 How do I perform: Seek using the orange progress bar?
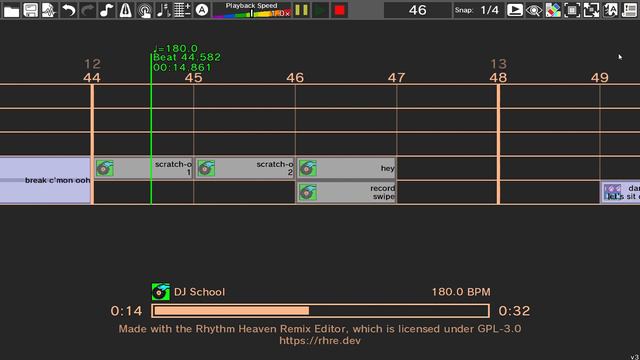tap(320, 311)
